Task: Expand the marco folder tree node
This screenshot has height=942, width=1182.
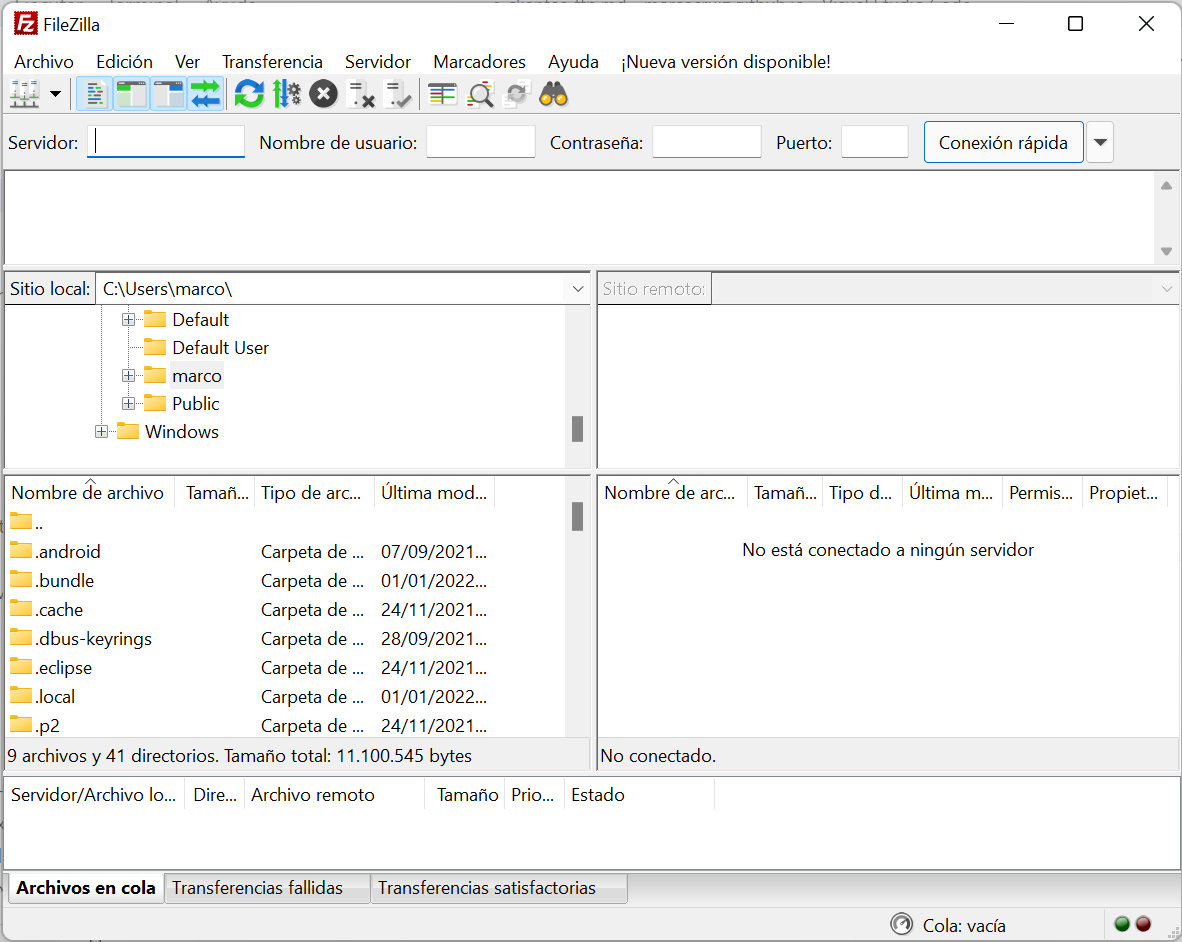Action: 128,375
